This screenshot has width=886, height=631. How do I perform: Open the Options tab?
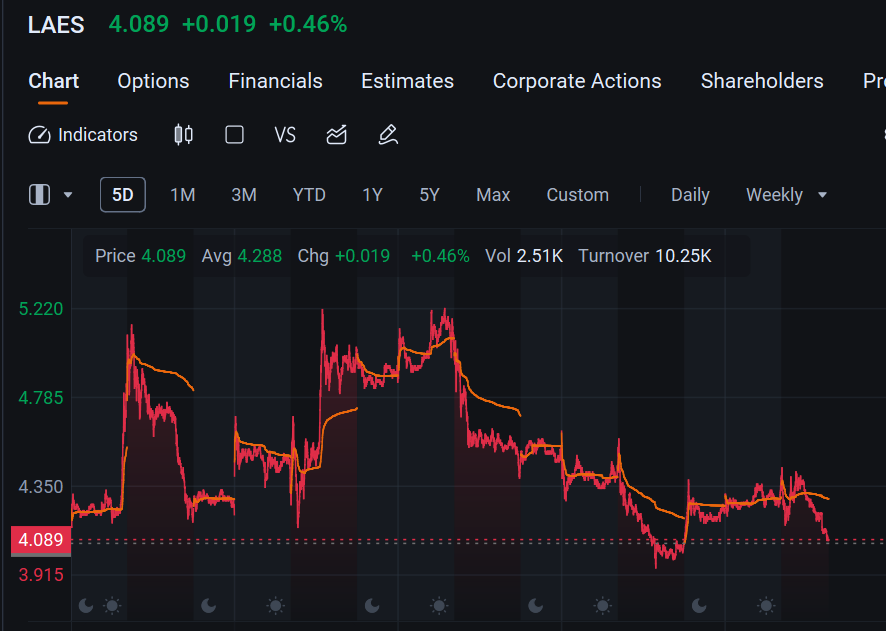pyautogui.click(x=153, y=81)
